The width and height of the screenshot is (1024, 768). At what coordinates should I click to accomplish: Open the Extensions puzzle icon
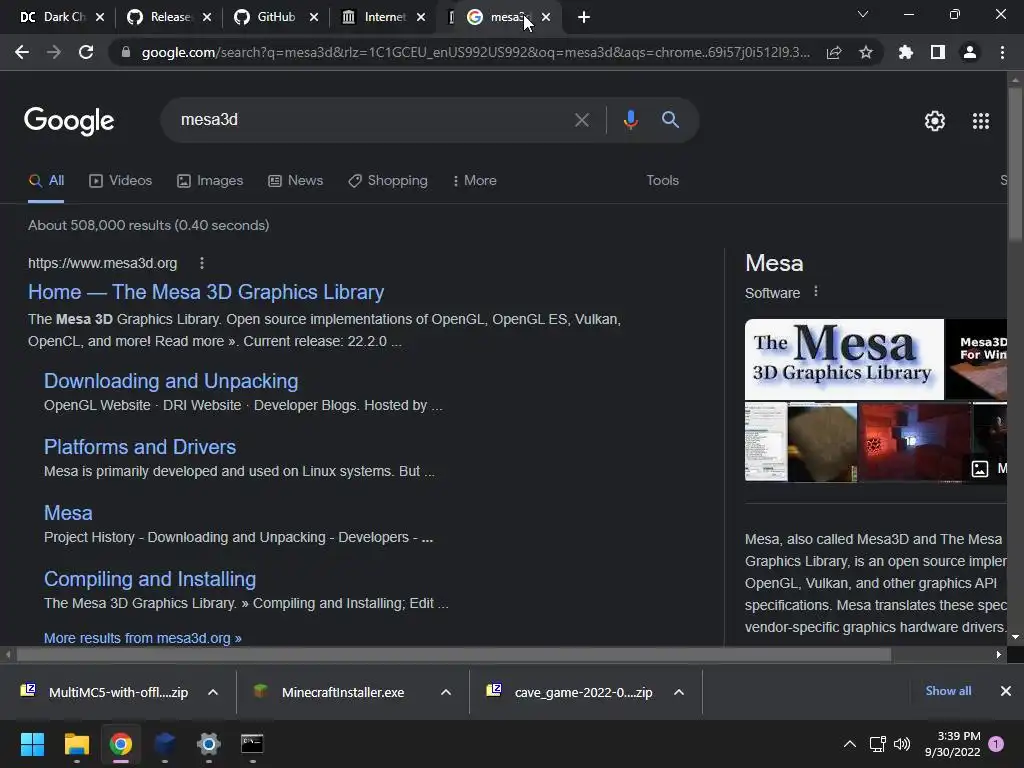pos(905,52)
